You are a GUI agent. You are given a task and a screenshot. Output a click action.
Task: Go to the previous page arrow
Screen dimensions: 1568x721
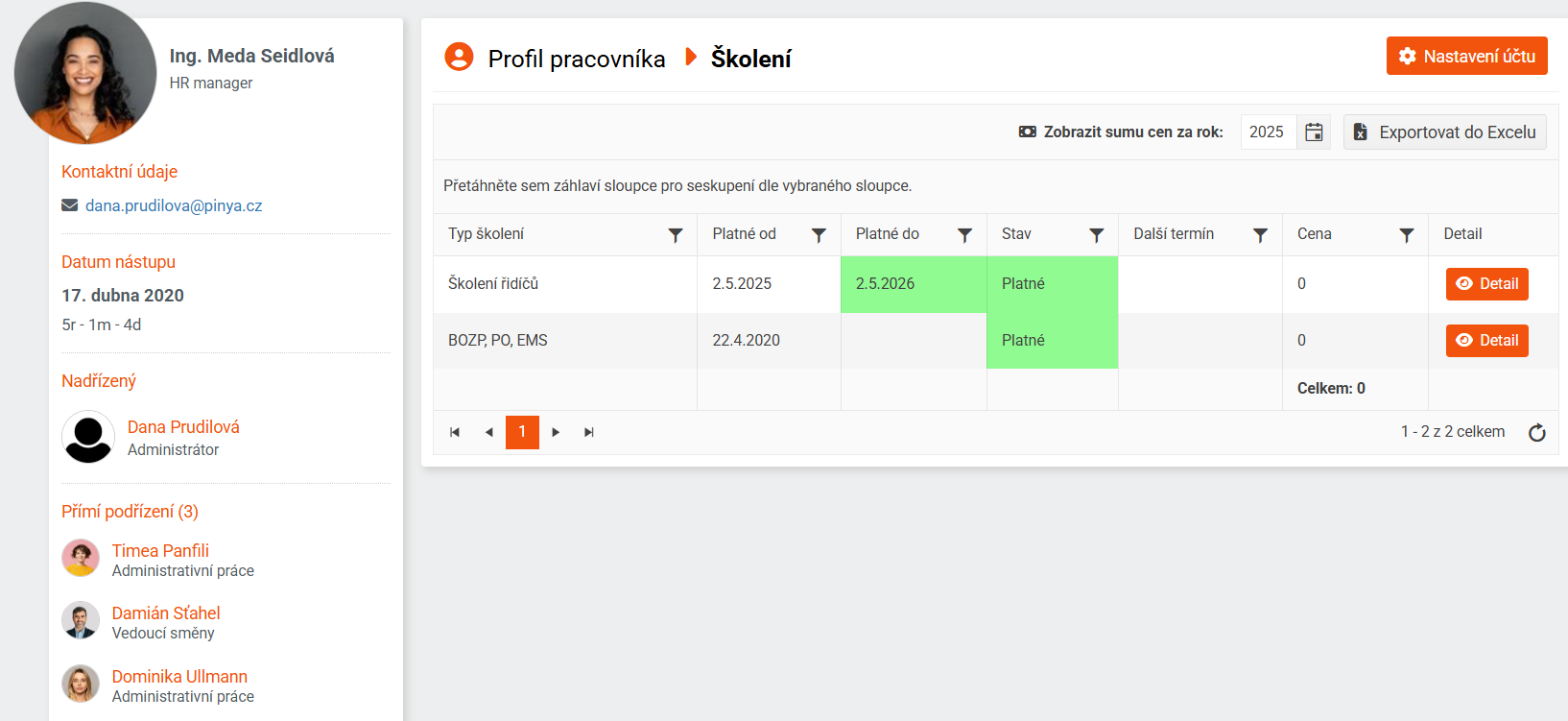(488, 432)
